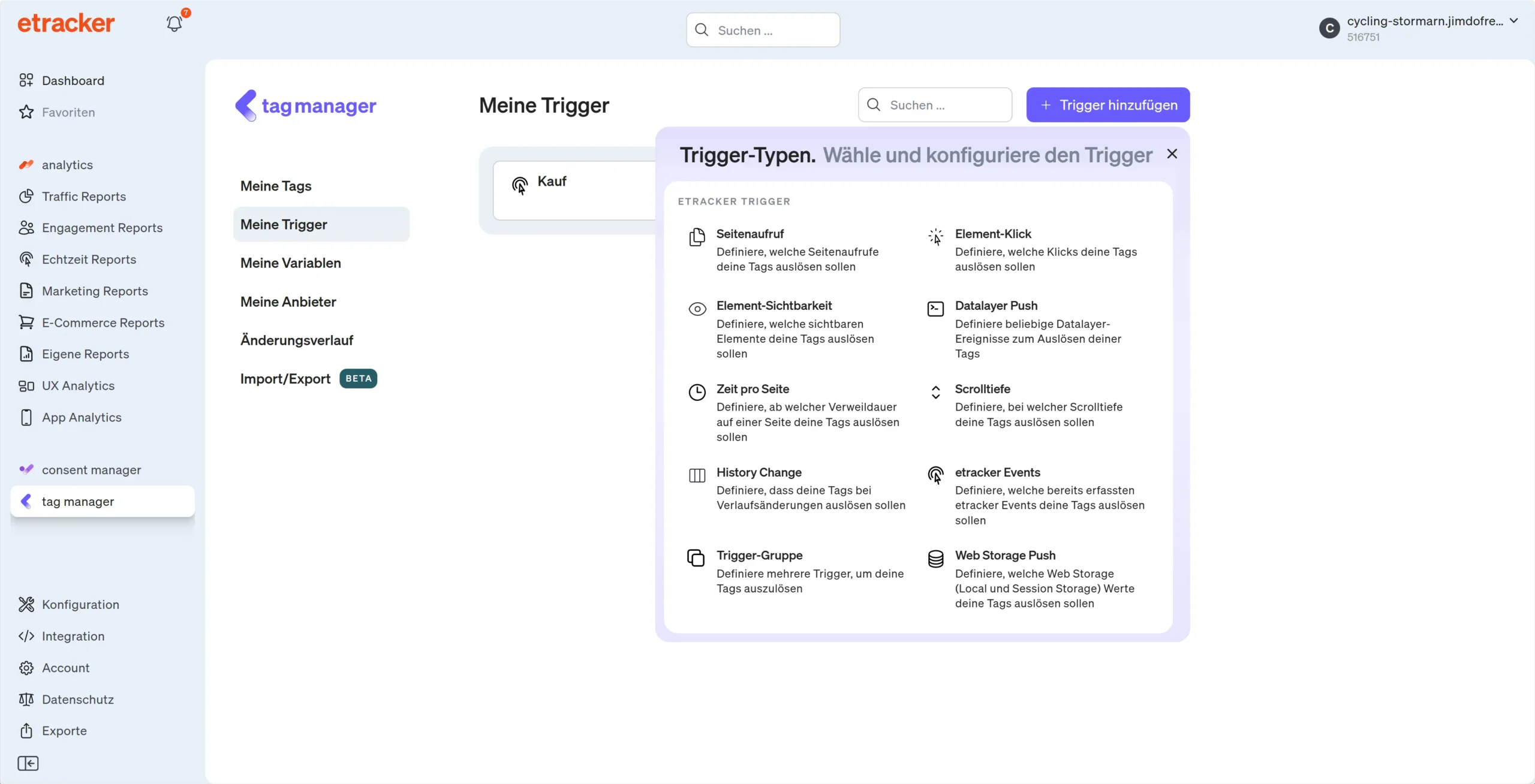The width and height of the screenshot is (1535, 784).
Task: Switch to Meine Variablen
Action: (290, 263)
